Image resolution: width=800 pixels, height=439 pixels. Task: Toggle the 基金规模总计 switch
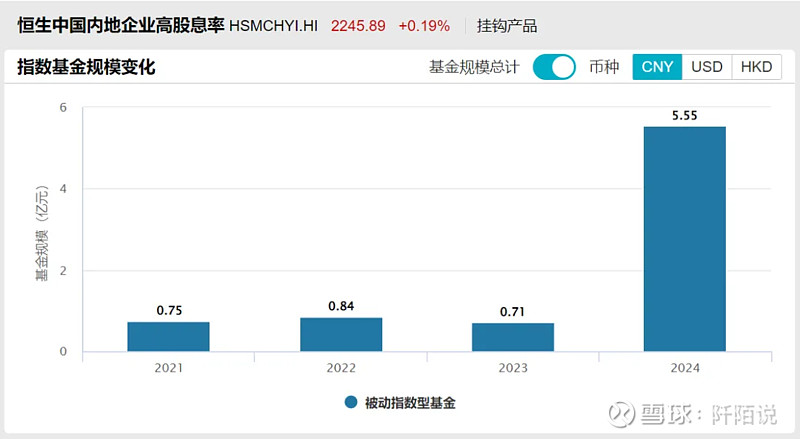[x=554, y=67]
